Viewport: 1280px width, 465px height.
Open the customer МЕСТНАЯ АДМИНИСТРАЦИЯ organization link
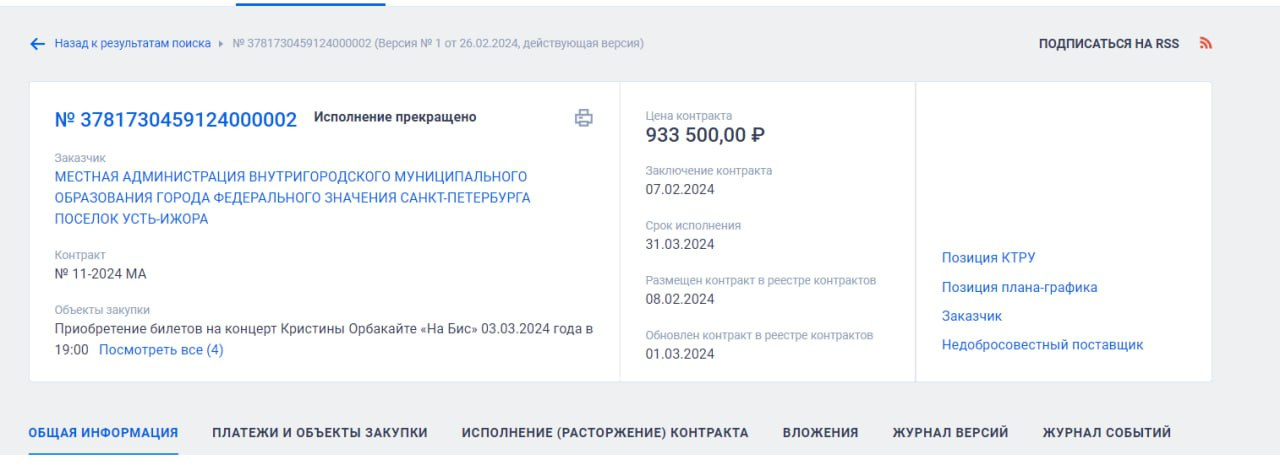[x=292, y=198]
